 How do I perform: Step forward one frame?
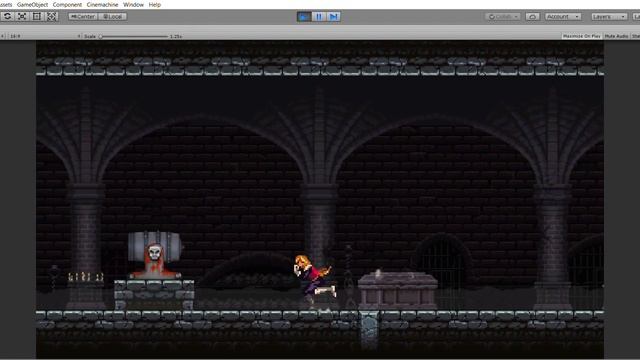point(333,17)
